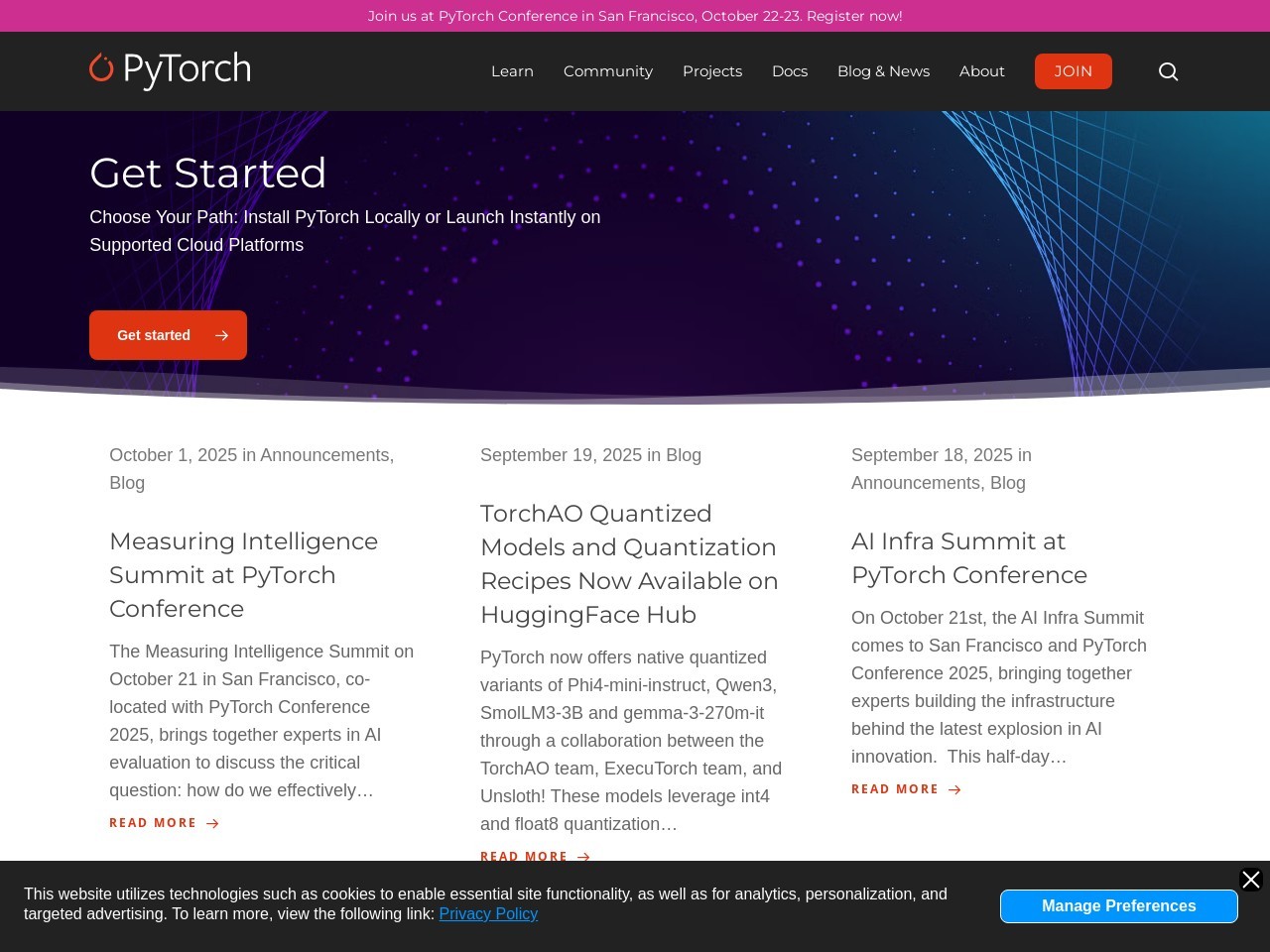Click the PyTorch Conference announcement banner

point(635,16)
